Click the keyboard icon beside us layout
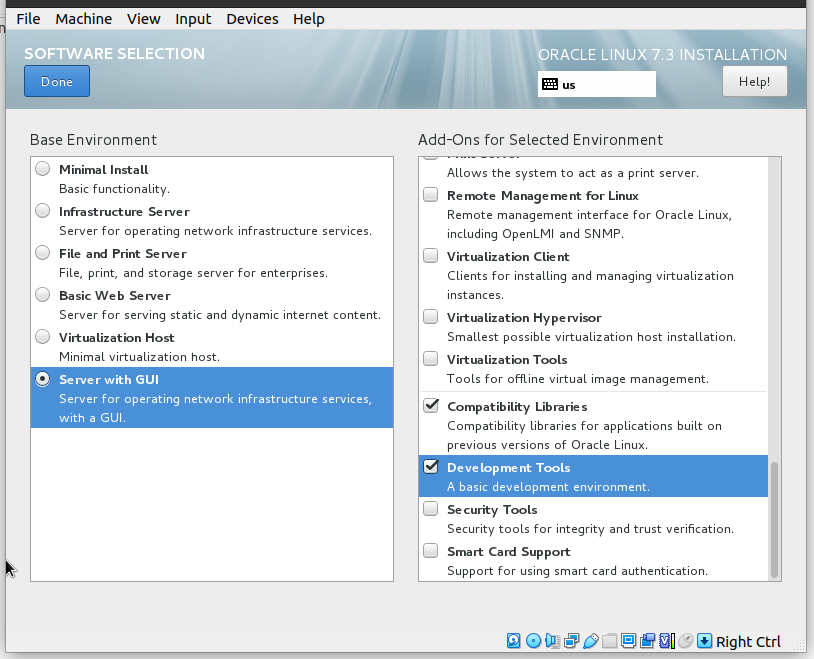Viewport: 814px width, 659px height. click(x=550, y=84)
